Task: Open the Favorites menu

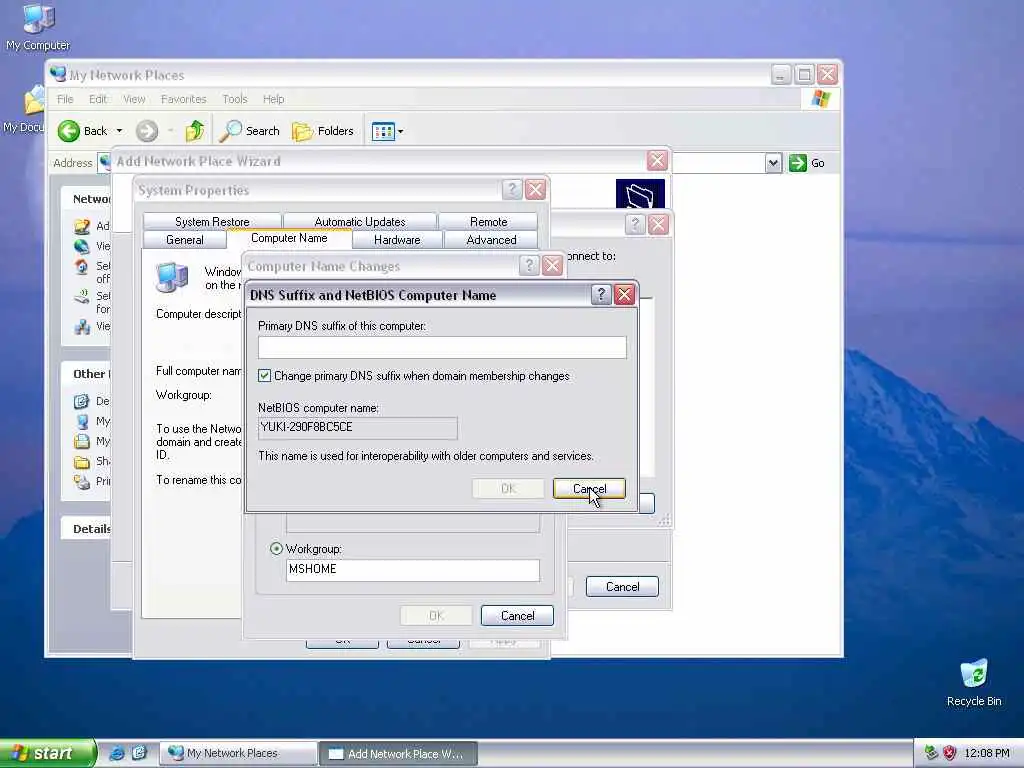Action: point(184,99)
